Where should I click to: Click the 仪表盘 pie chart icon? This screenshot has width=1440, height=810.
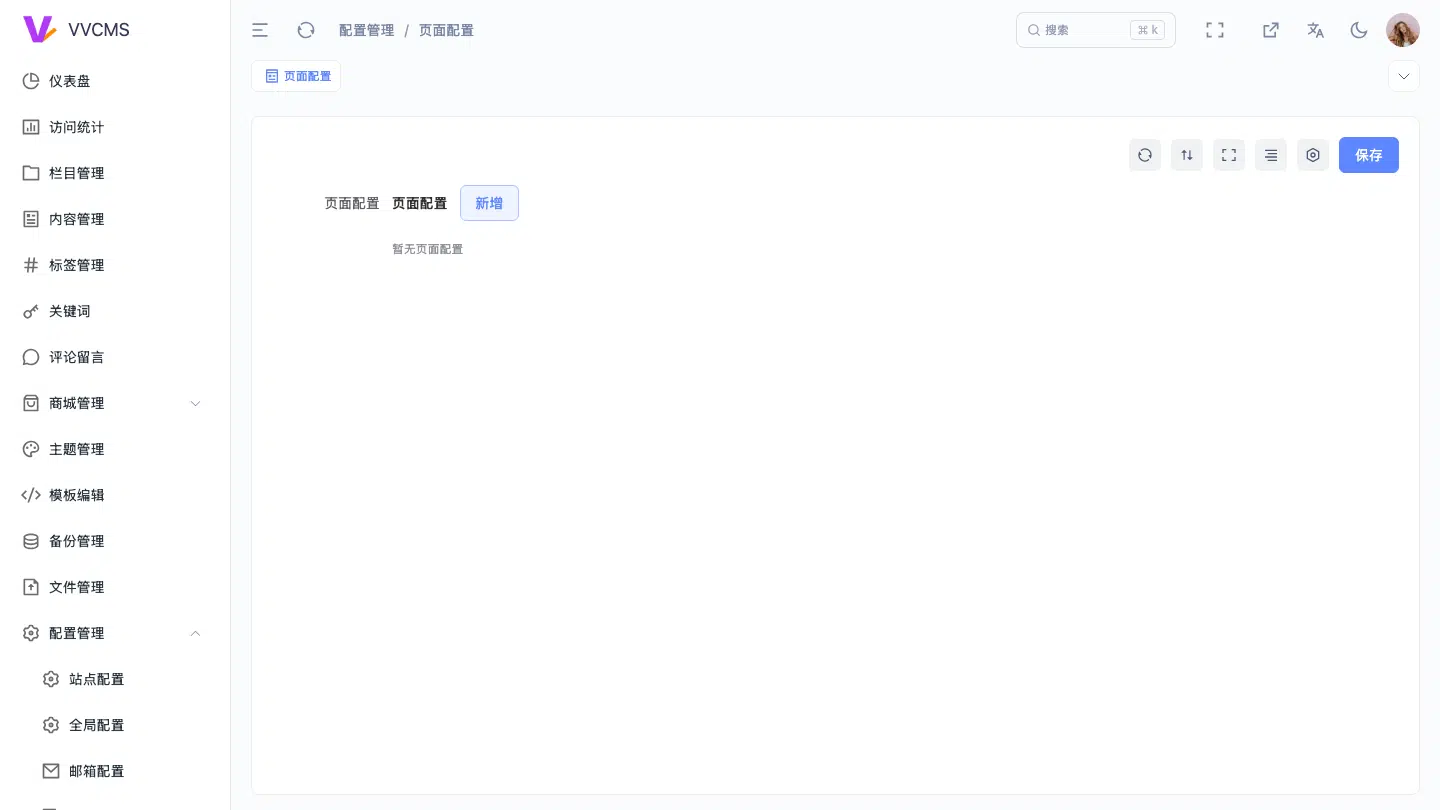[31, 81]
